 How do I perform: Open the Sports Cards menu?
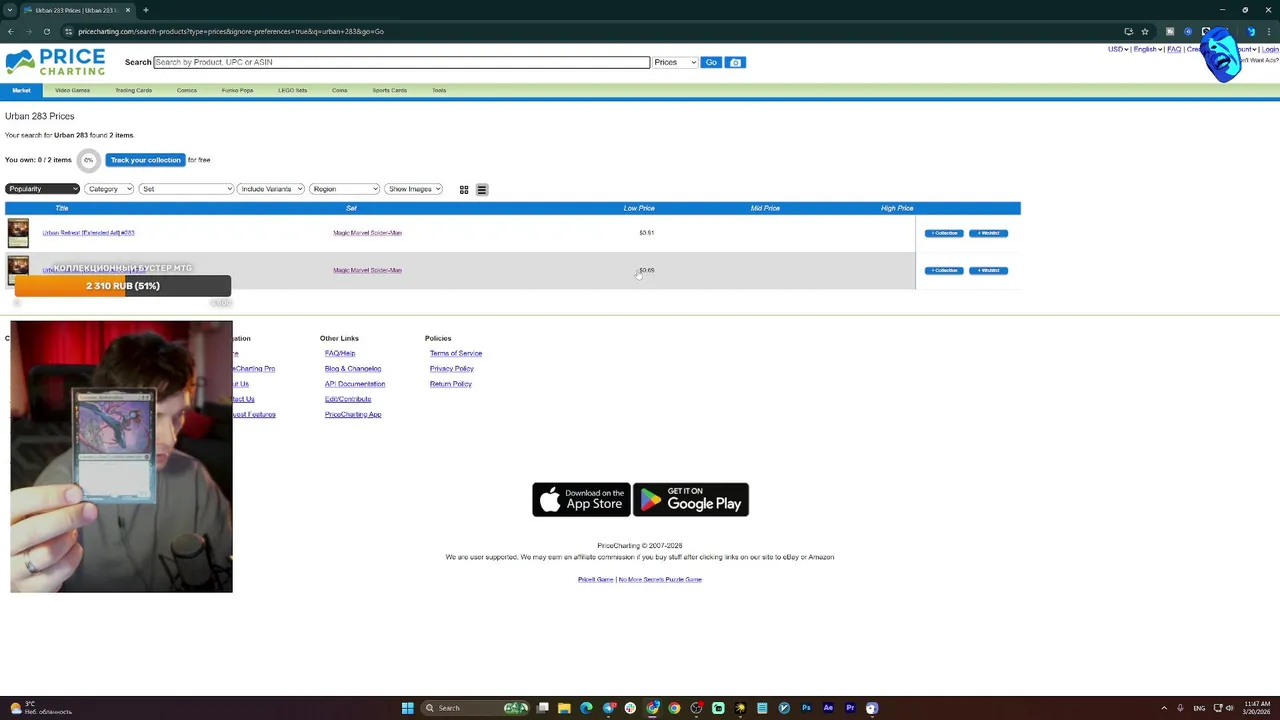389,90
